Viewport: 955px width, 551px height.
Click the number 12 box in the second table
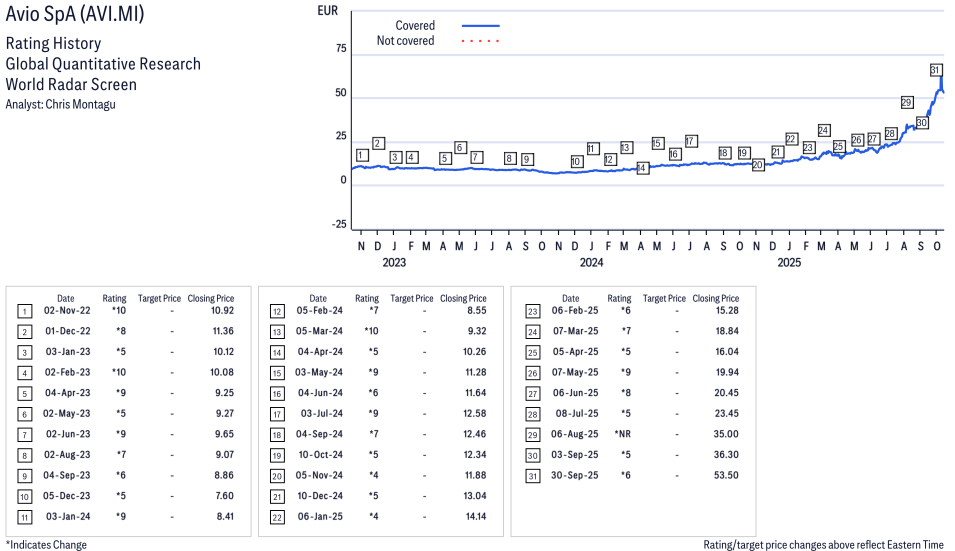pos(276,311)
